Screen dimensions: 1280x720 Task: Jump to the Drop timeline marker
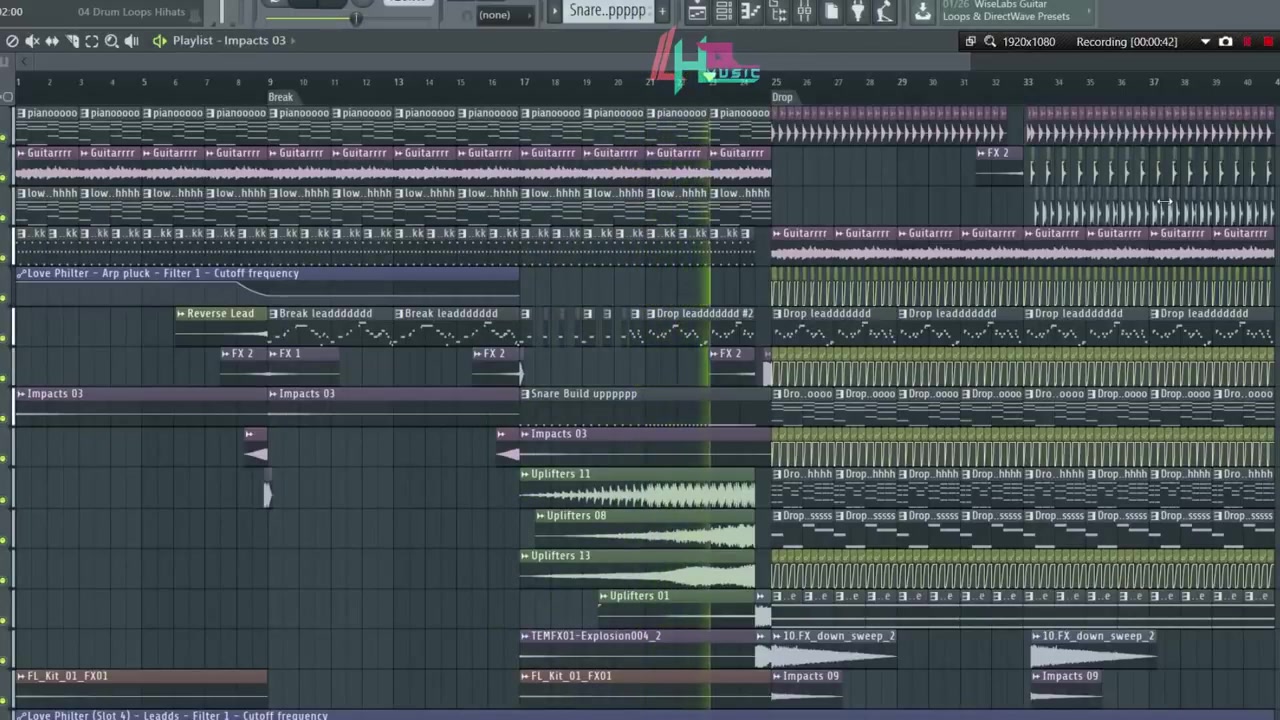point(782,98)
